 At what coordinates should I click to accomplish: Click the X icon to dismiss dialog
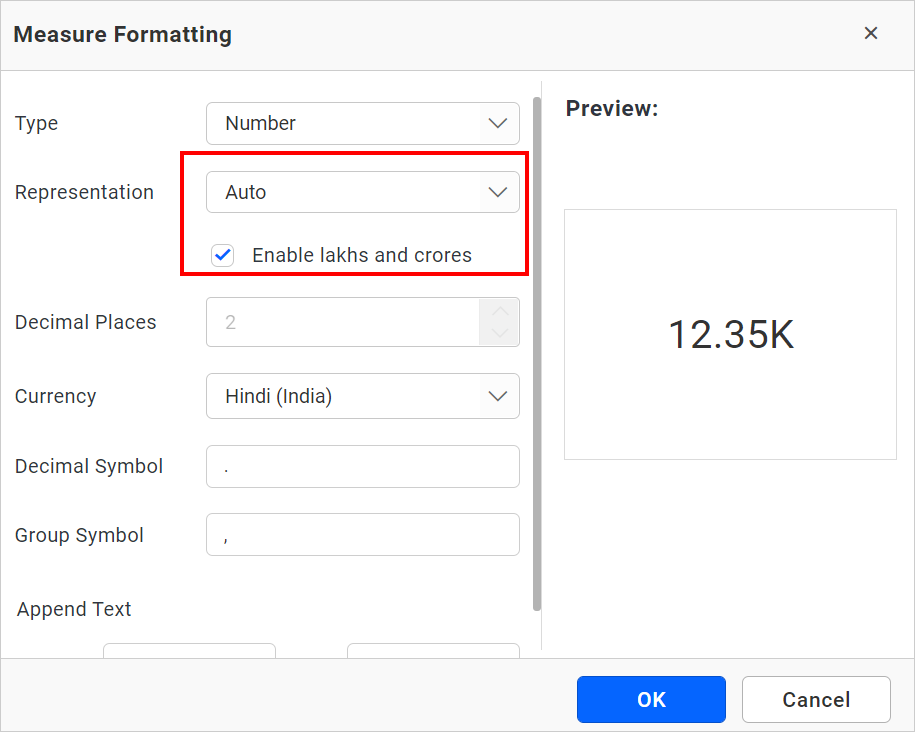click(870, 33)
